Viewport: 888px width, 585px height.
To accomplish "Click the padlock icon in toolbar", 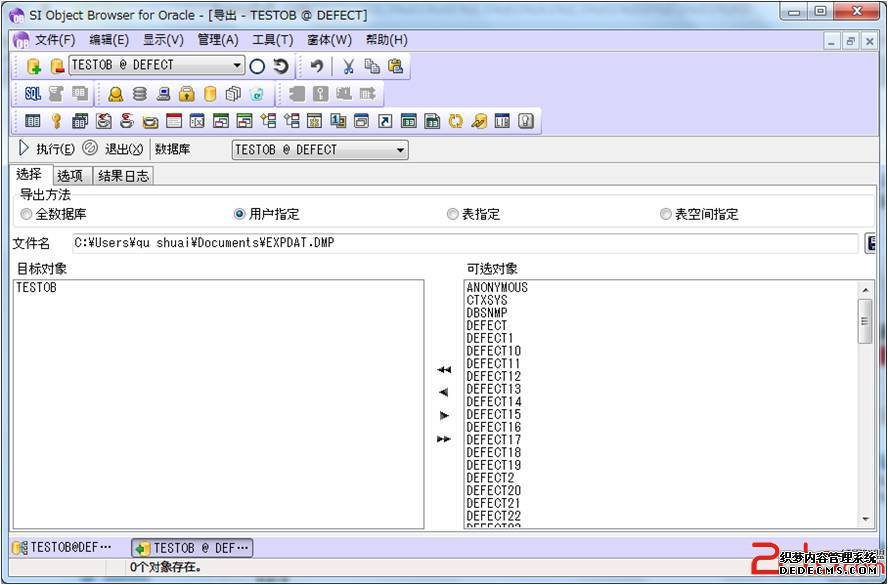I will click(x=186, y=94).
